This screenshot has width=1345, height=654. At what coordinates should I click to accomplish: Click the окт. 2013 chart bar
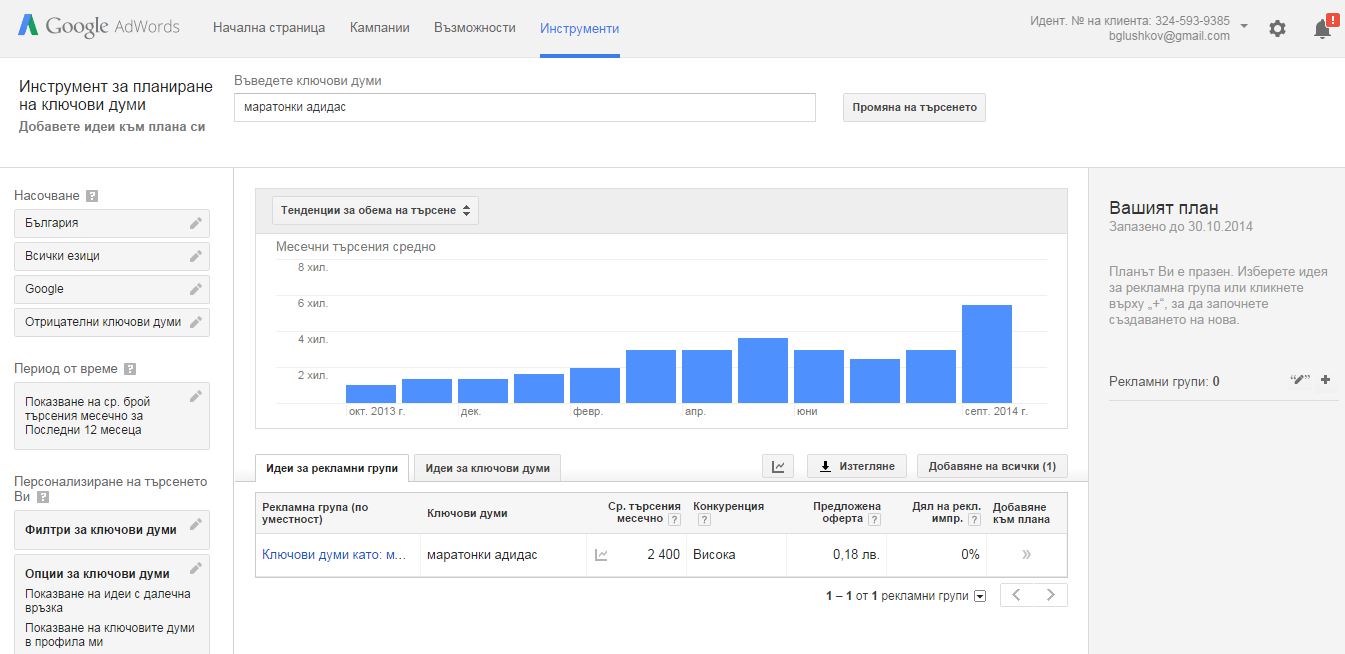(371, 394)
